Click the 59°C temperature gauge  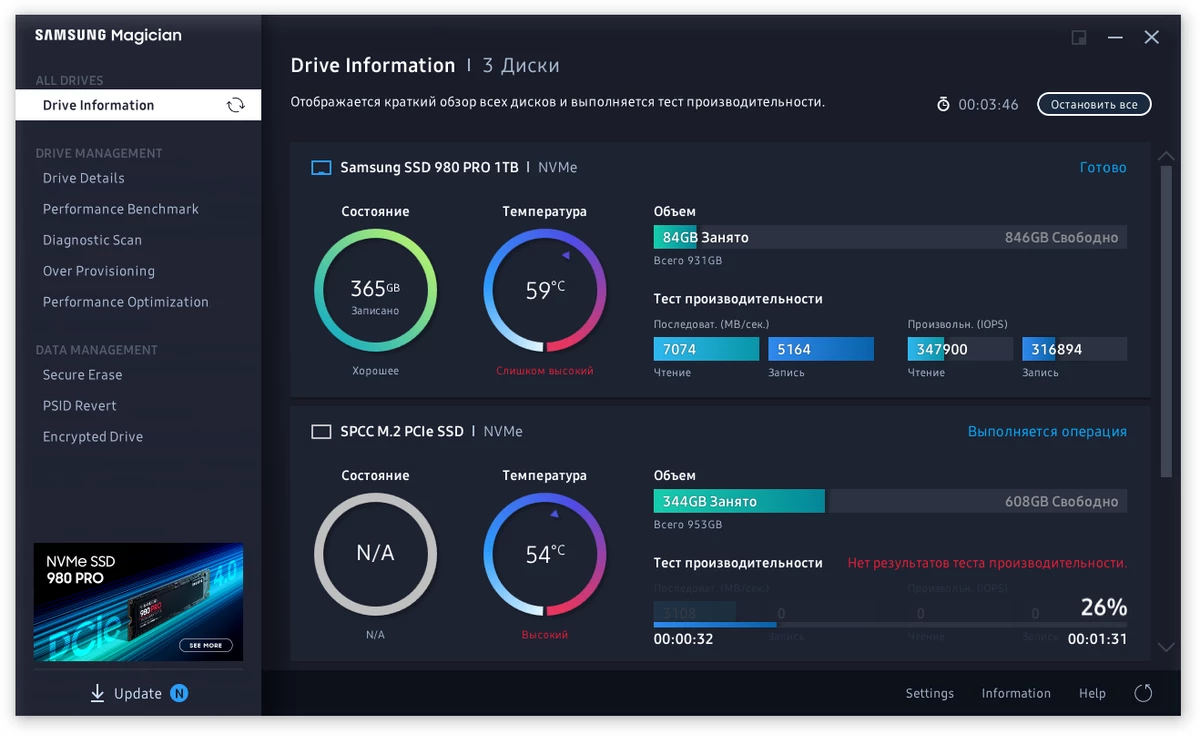pos(545,291)
